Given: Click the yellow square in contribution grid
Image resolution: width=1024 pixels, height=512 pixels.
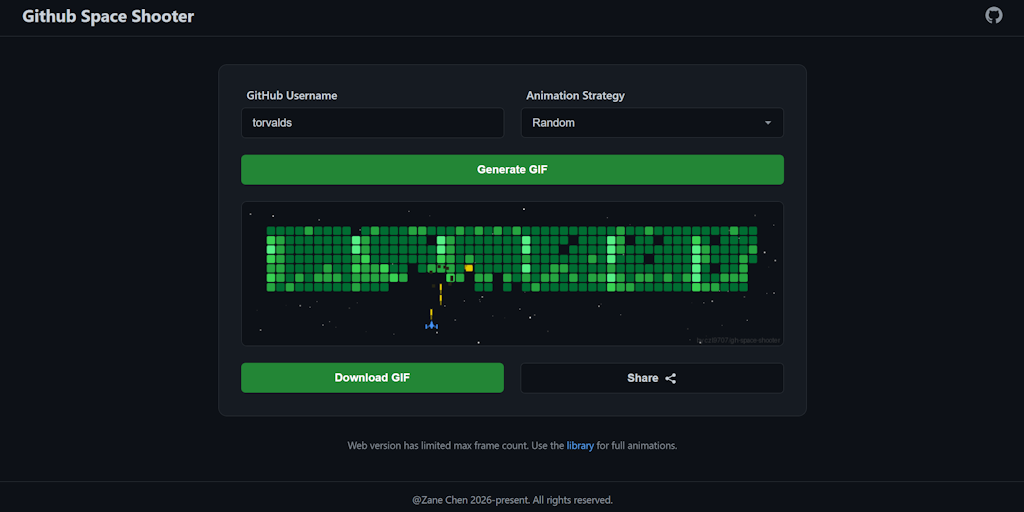Looking at the screenshot, I should (x=469, y=268).
